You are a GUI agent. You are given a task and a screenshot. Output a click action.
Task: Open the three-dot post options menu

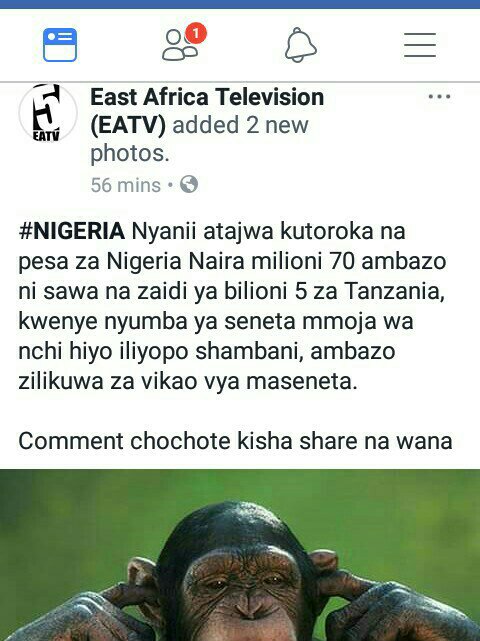click(439, 97)
